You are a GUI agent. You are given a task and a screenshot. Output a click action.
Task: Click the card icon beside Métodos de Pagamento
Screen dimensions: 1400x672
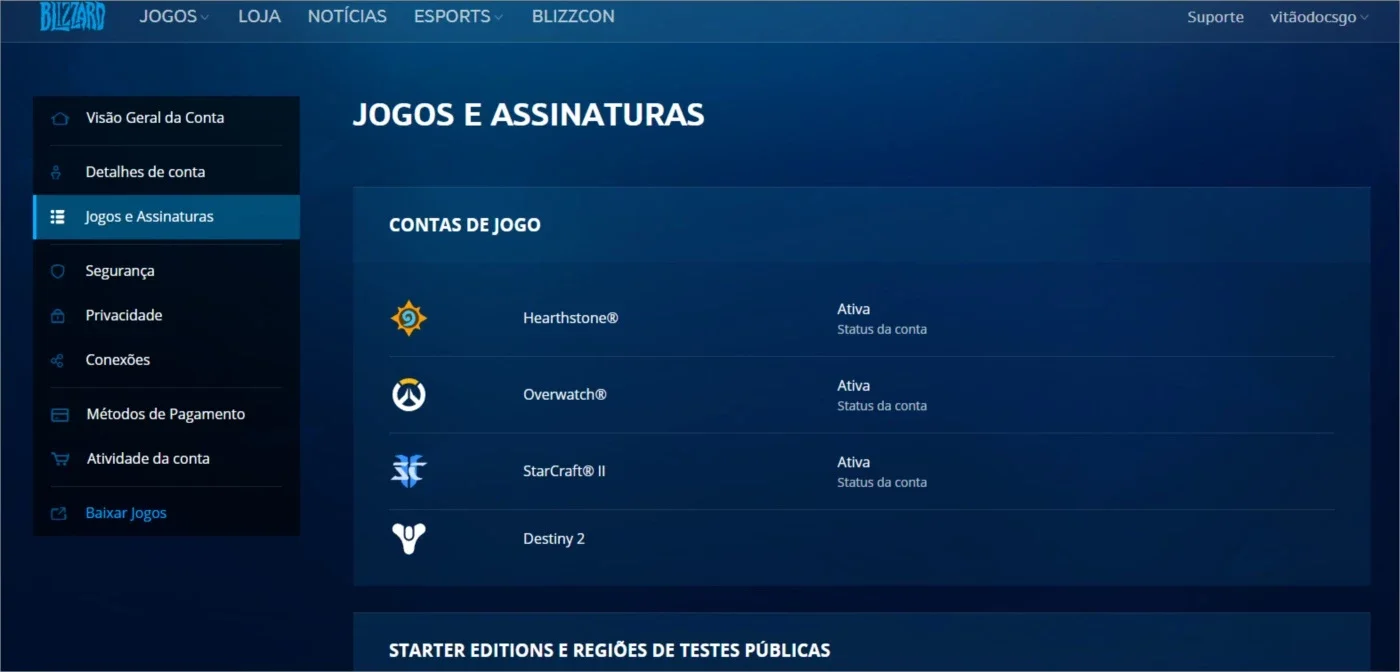tap(59, 414)
